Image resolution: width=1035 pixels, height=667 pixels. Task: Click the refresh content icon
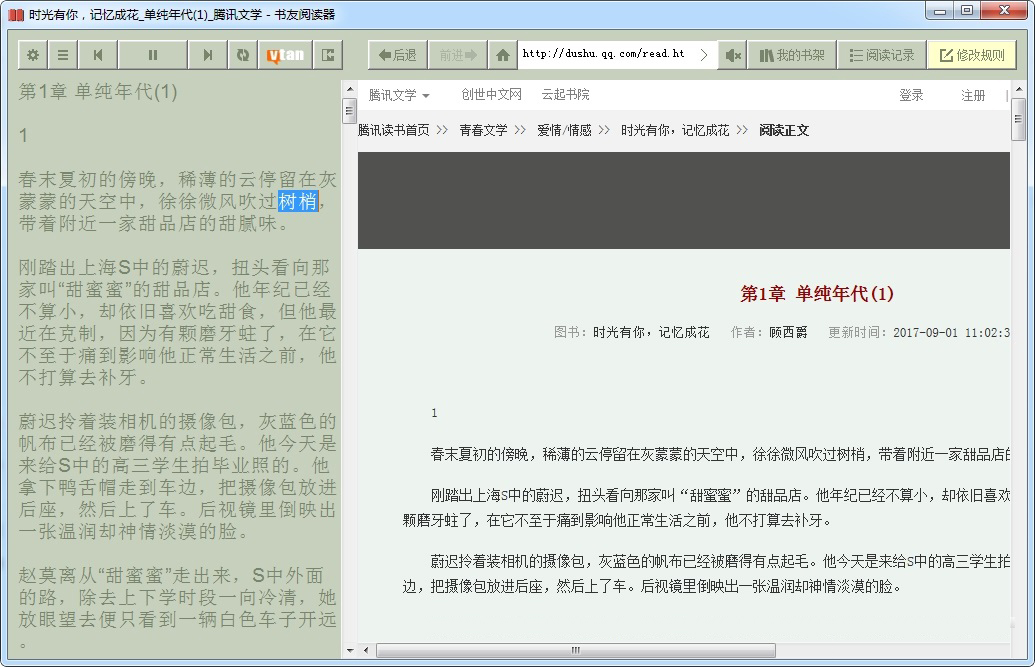242,55
